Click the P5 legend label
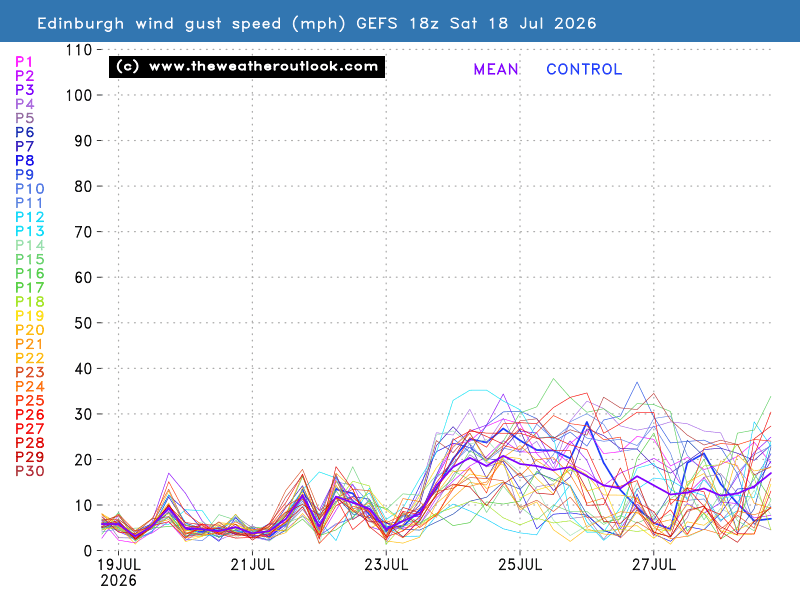Screen dimensions: 800x600 pyautogui.click(x=24, y=118)
